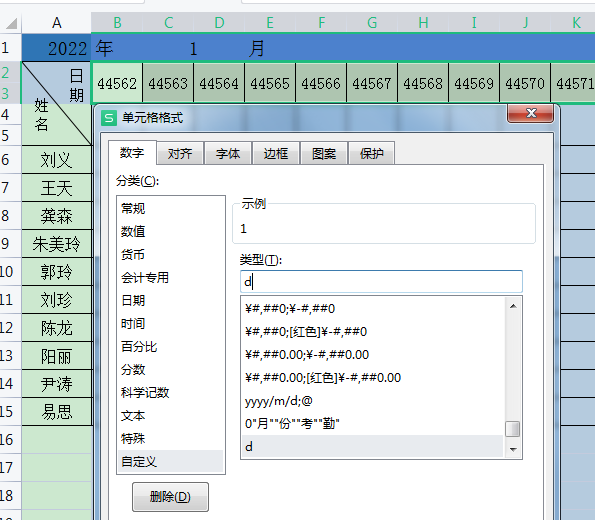Viewport: 595px width, 520px height.
Task: Click the name cell 龚森
Action: pos(57,216)
